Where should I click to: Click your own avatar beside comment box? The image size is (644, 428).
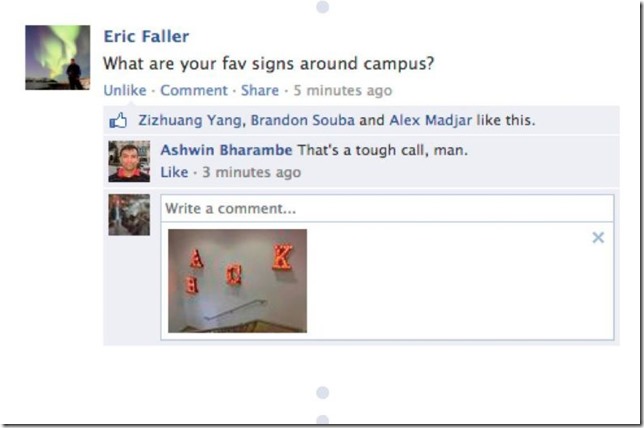coord(129,215)
